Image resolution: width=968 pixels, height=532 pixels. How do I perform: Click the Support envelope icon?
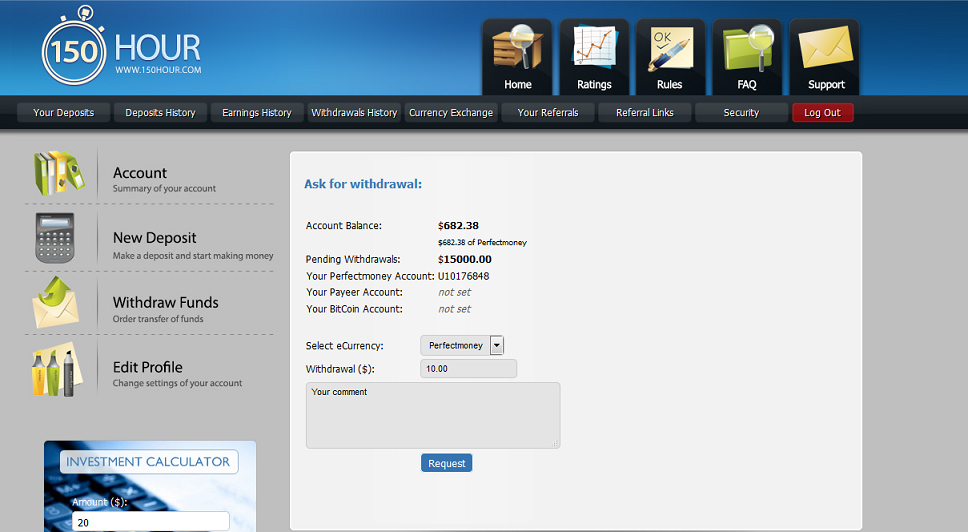pos(825,48)
